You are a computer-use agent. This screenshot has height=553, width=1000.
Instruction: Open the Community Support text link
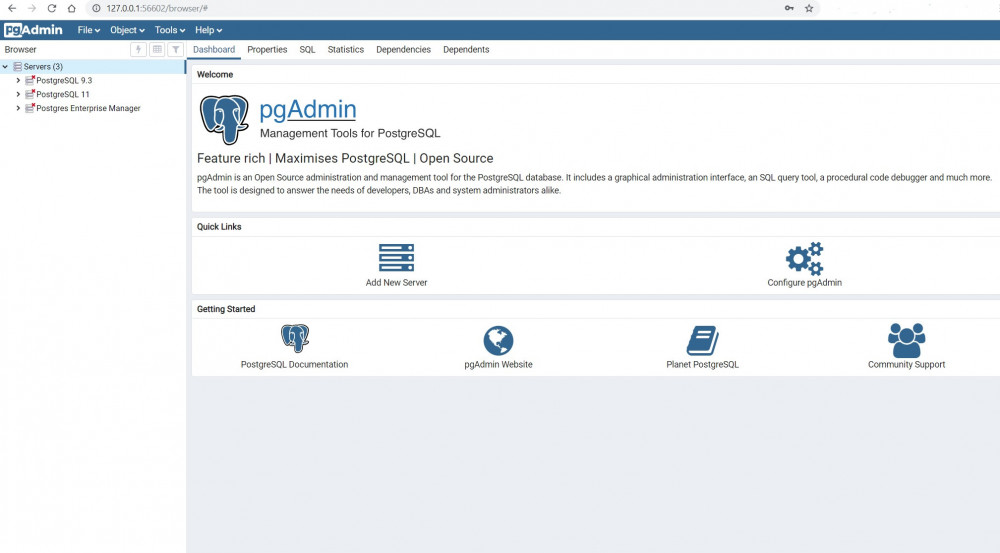coord(906,364)
